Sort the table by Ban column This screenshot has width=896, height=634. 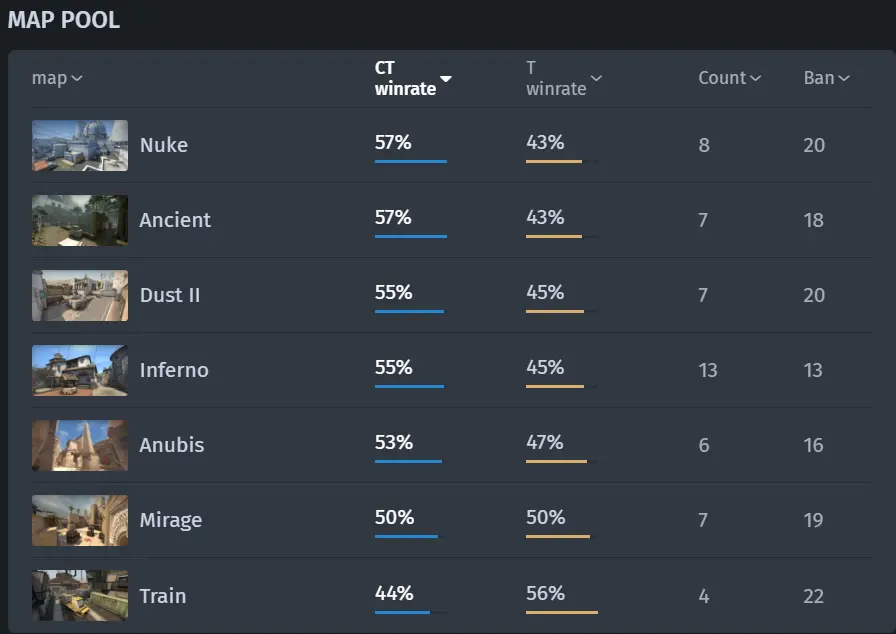826,78
